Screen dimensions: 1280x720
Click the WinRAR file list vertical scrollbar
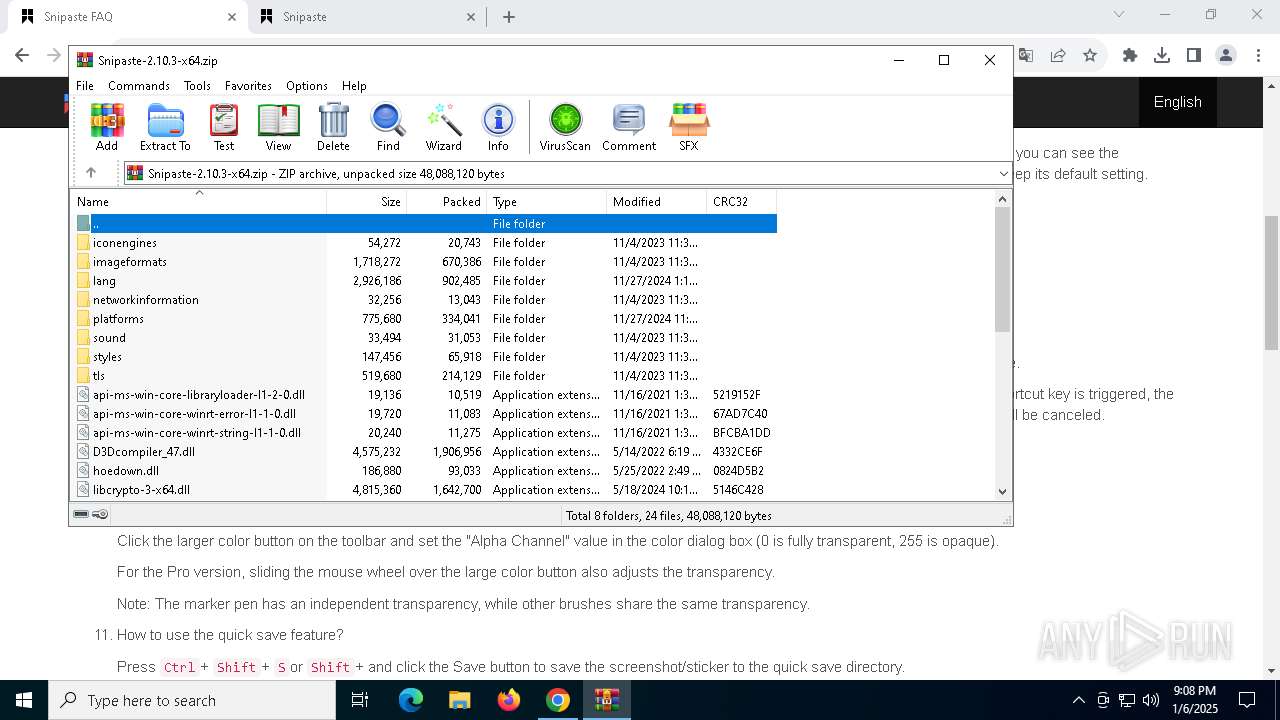[x=1003, y=270]
